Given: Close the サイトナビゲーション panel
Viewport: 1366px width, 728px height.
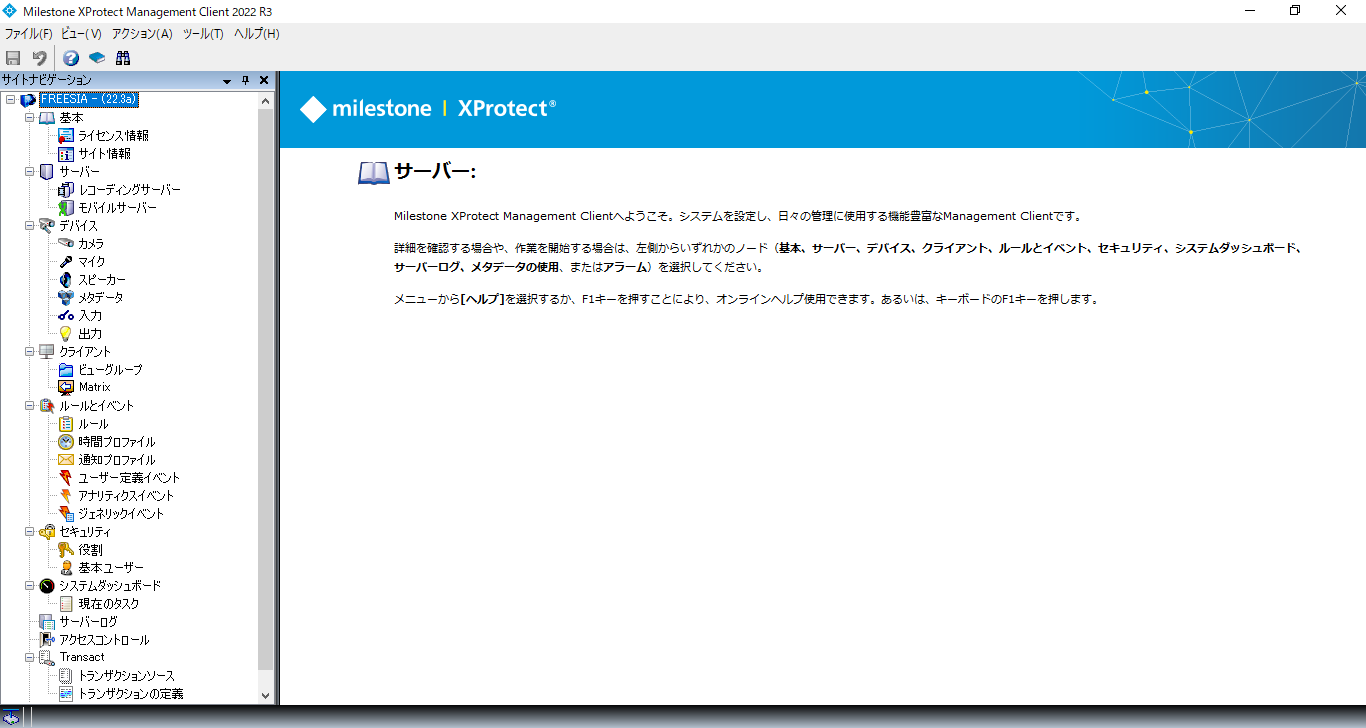Looking at the screenshot, I should (x=264, y=80).
